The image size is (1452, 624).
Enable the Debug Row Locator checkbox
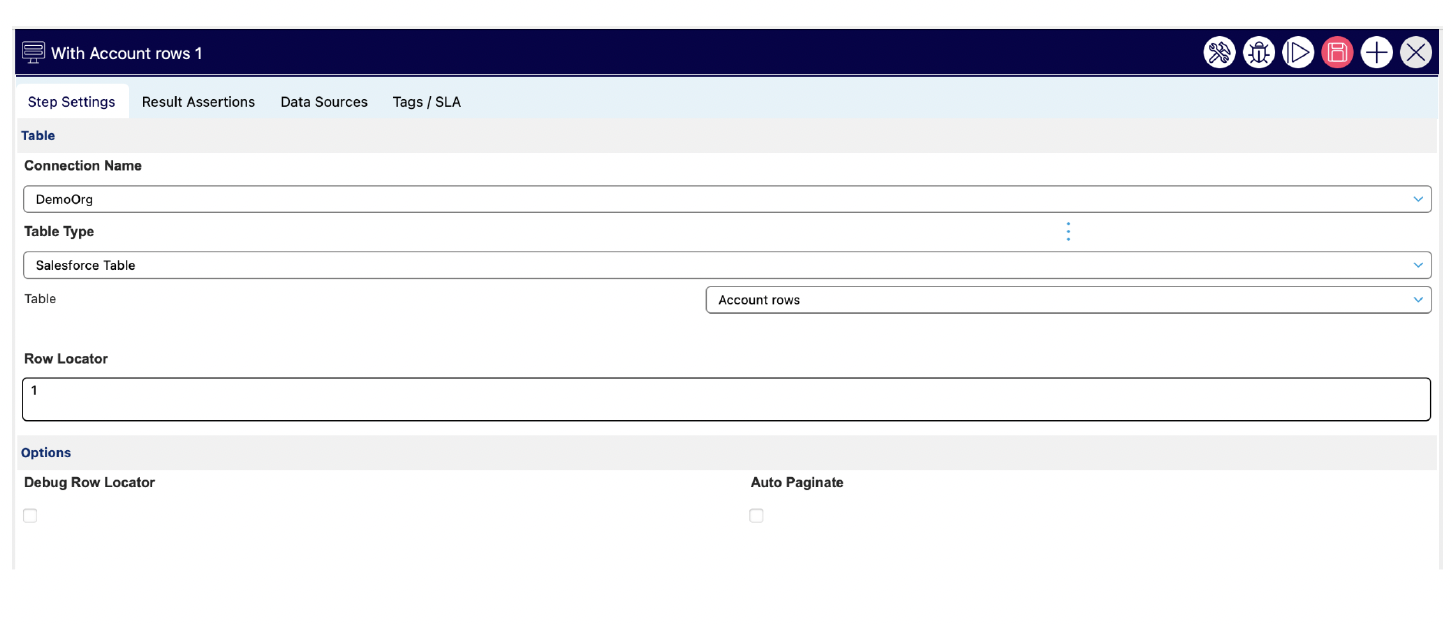coord(30,516)
